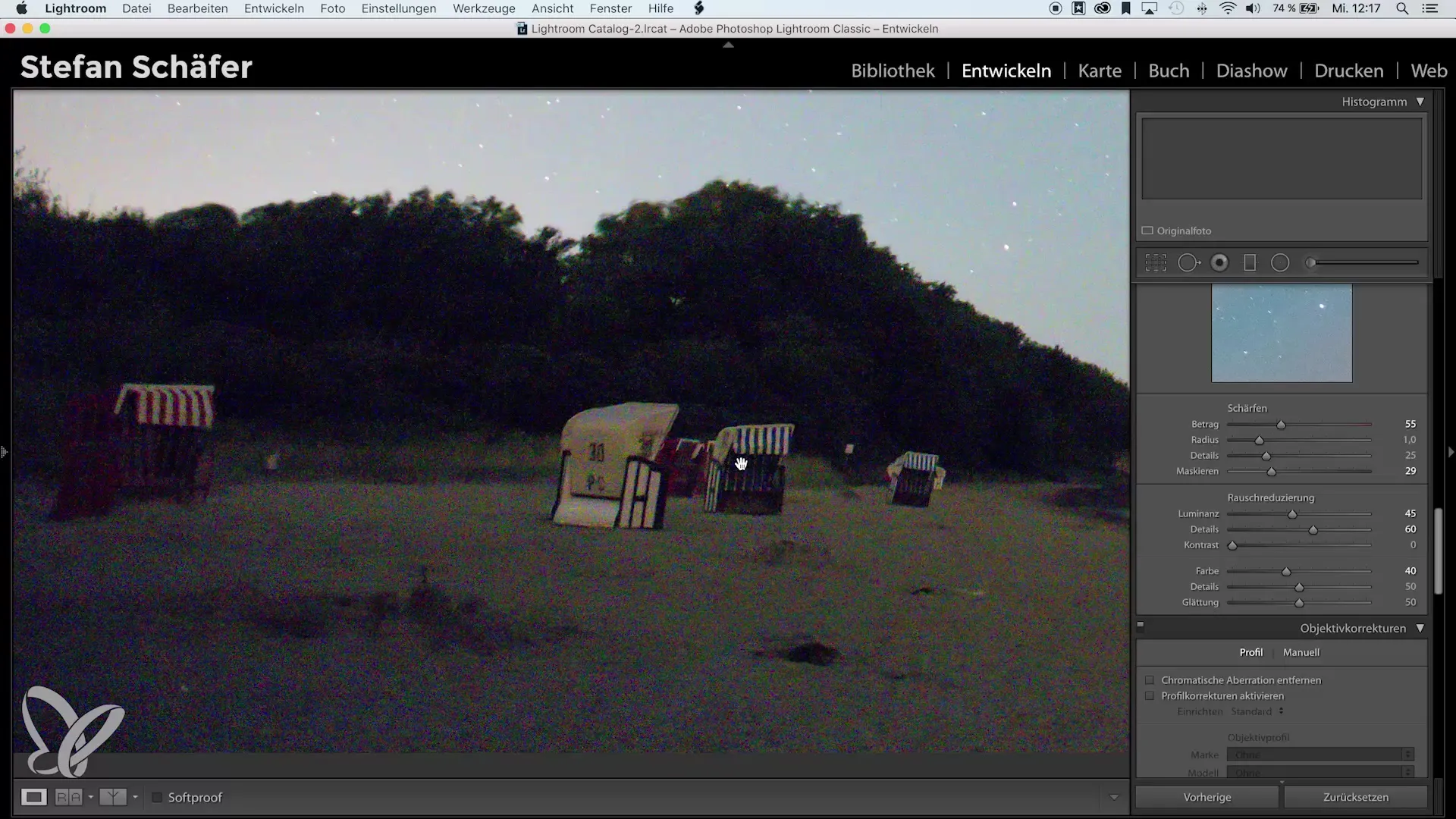Screen dimensions: 1456x819
Task: Open before/after view options arrow
Action: click(x=135, y=797)
